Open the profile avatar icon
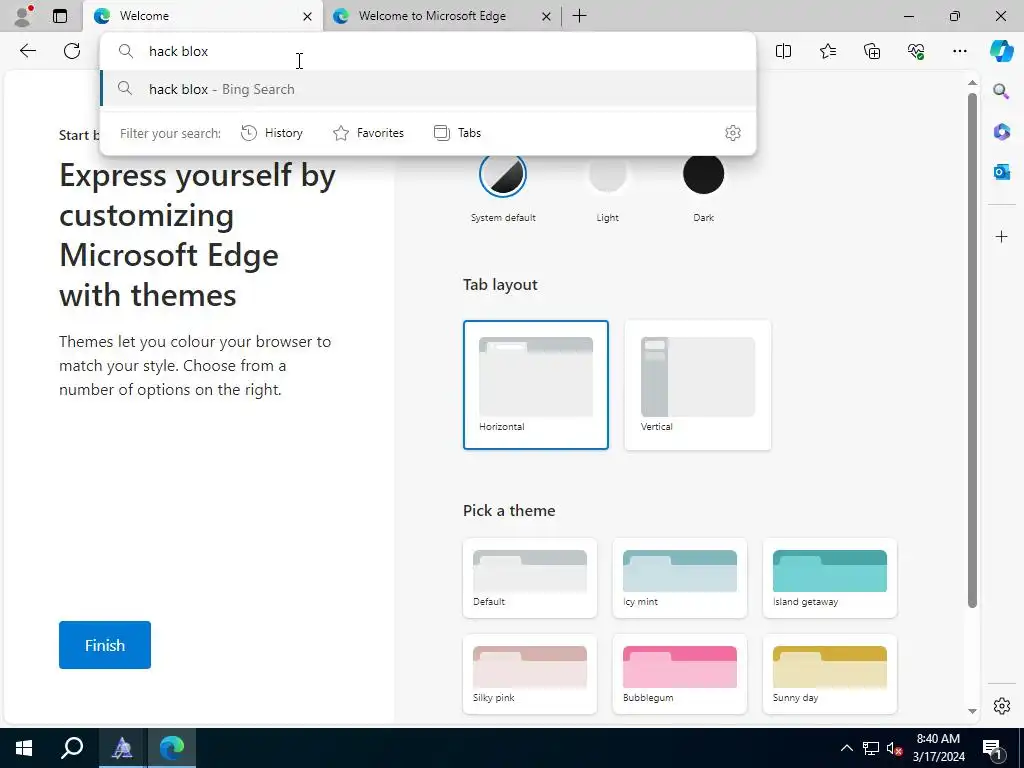Viewport: 1024px width, 768px height. point(23,16)
